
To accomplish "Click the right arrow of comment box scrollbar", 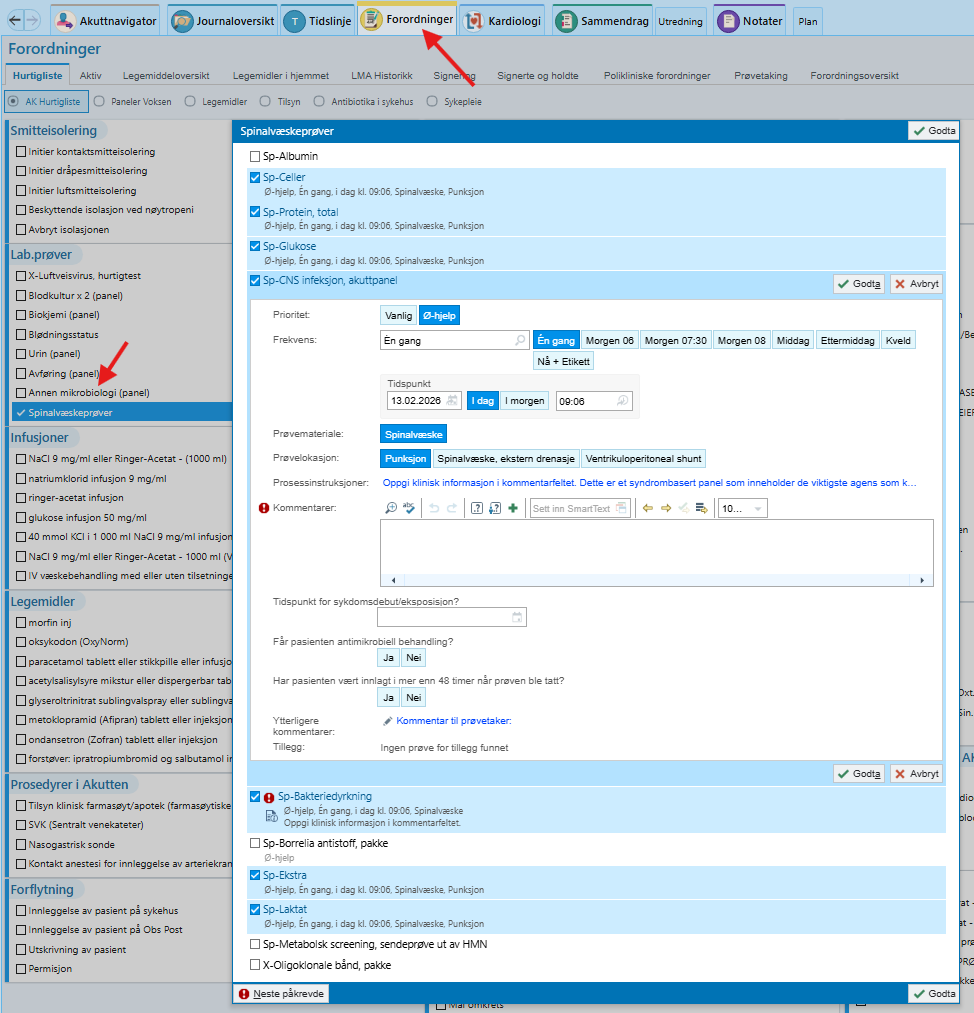I will pyautogui.click(x=927, y=580).
